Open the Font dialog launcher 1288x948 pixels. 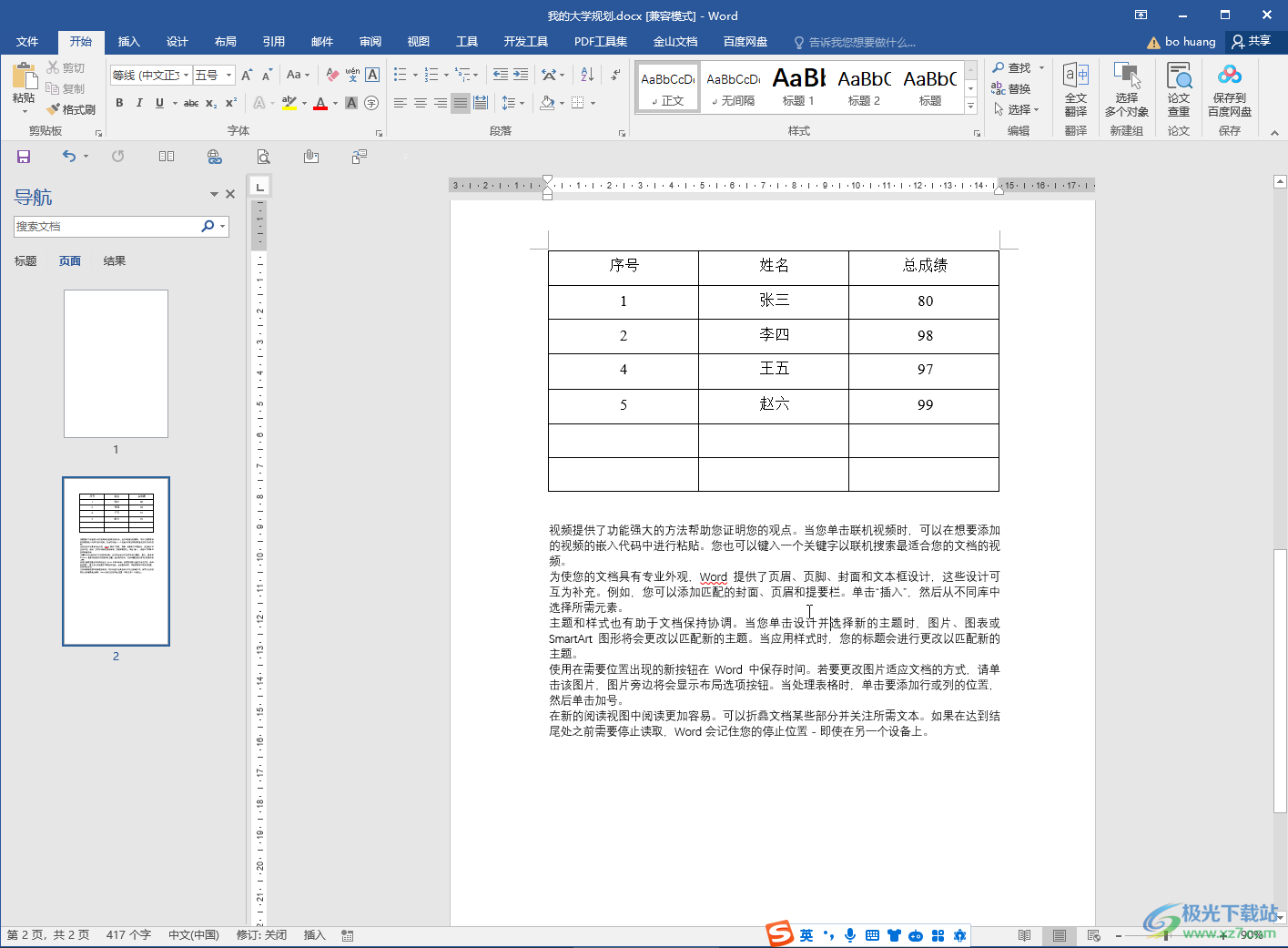[380, 133]
